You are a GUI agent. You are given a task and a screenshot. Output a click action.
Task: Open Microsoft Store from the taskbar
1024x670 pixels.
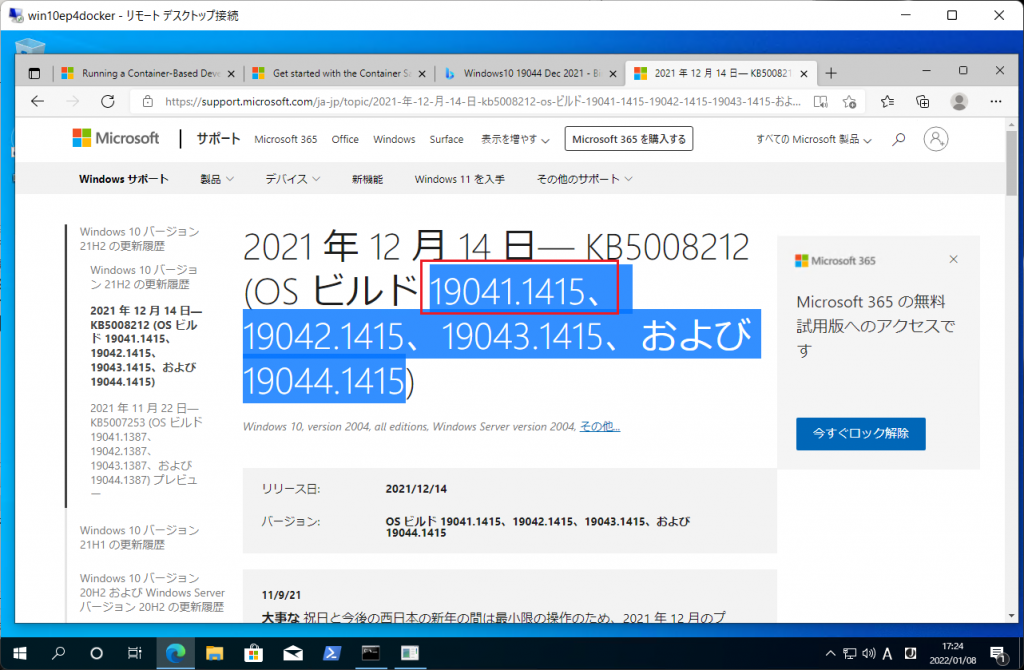253,653
